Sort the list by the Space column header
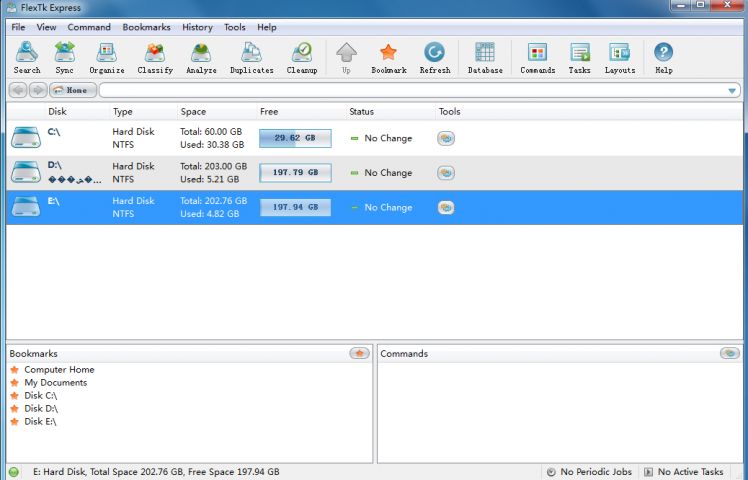The image size is (748, 480). pyautogui.click(x=192, y=112)
